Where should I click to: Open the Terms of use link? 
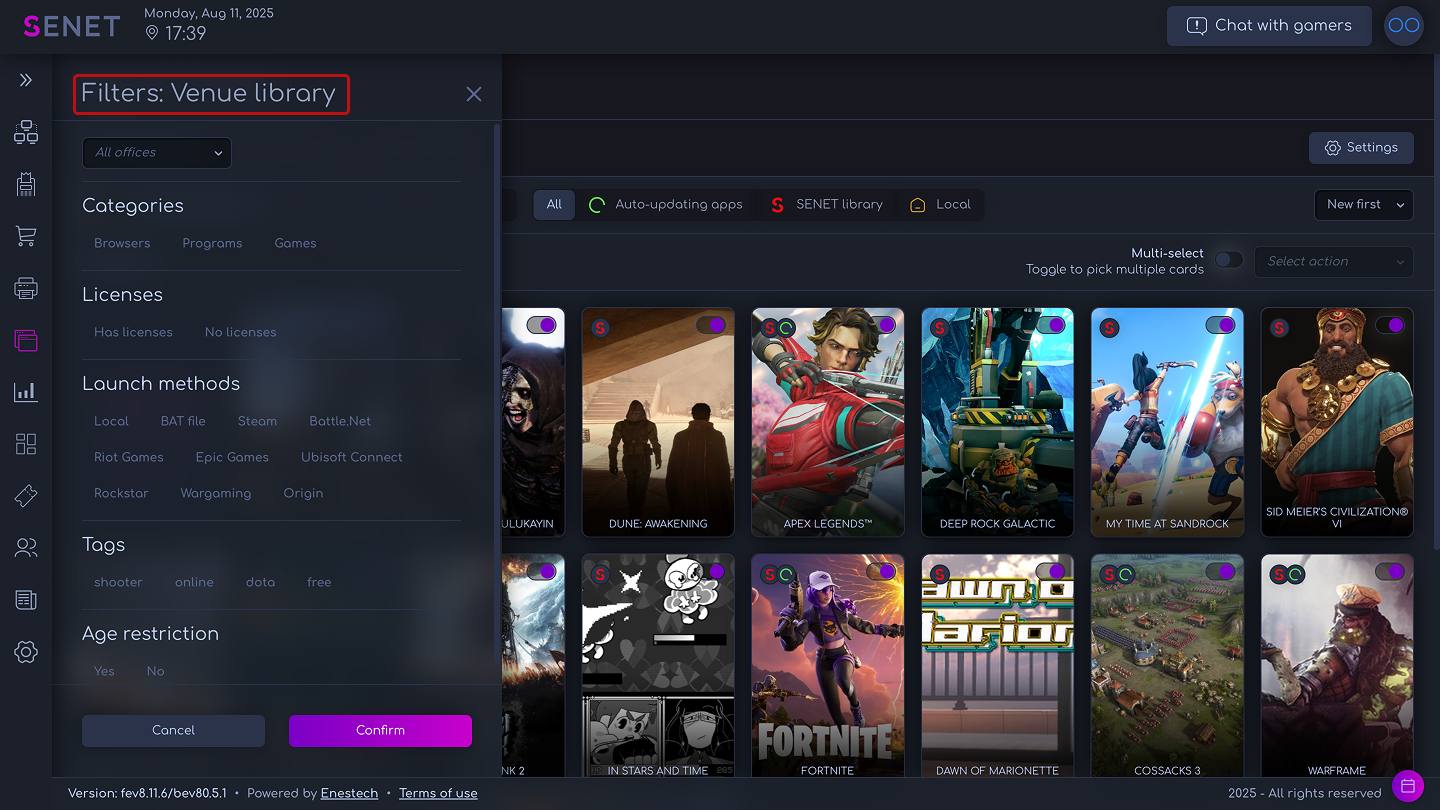[x=438, y=793]
